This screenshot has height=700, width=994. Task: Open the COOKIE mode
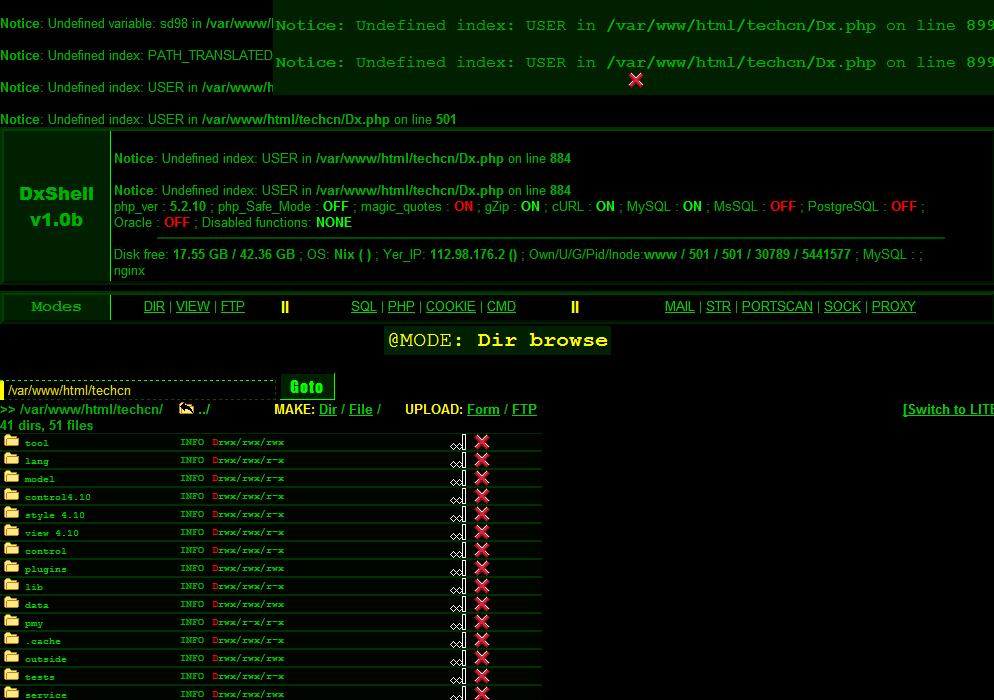450,307
